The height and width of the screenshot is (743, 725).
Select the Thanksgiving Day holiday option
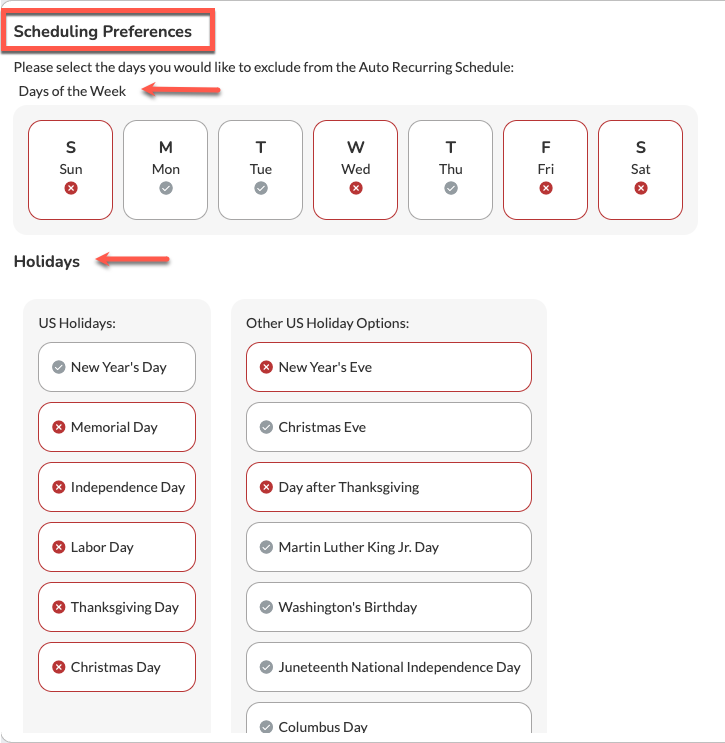(x=117, y=607)
